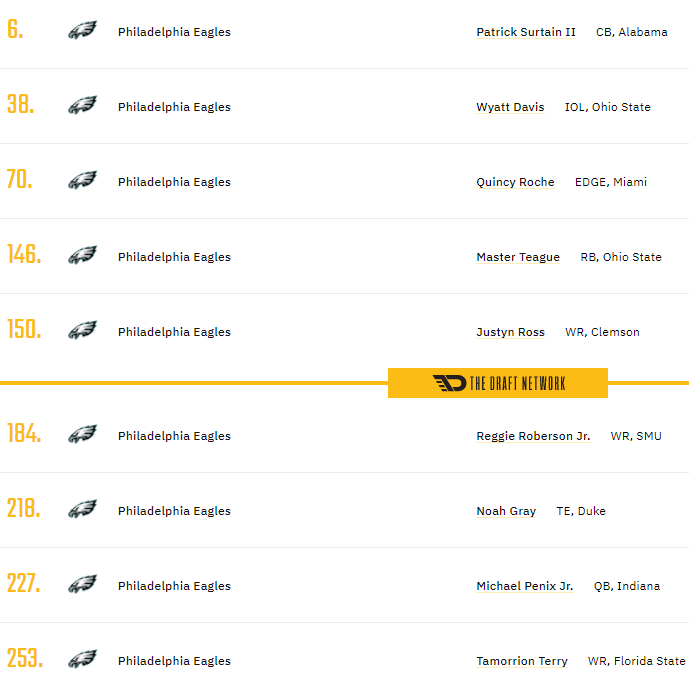The width and height of the screenshot is (689, 687).
Task: Click the Eagles logo beside pick 184
Action: tap(82, 435)
